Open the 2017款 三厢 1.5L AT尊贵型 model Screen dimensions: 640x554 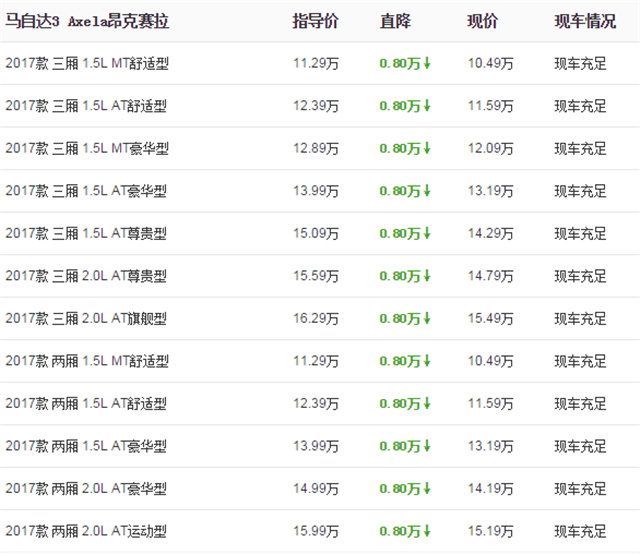click(86, 233)
